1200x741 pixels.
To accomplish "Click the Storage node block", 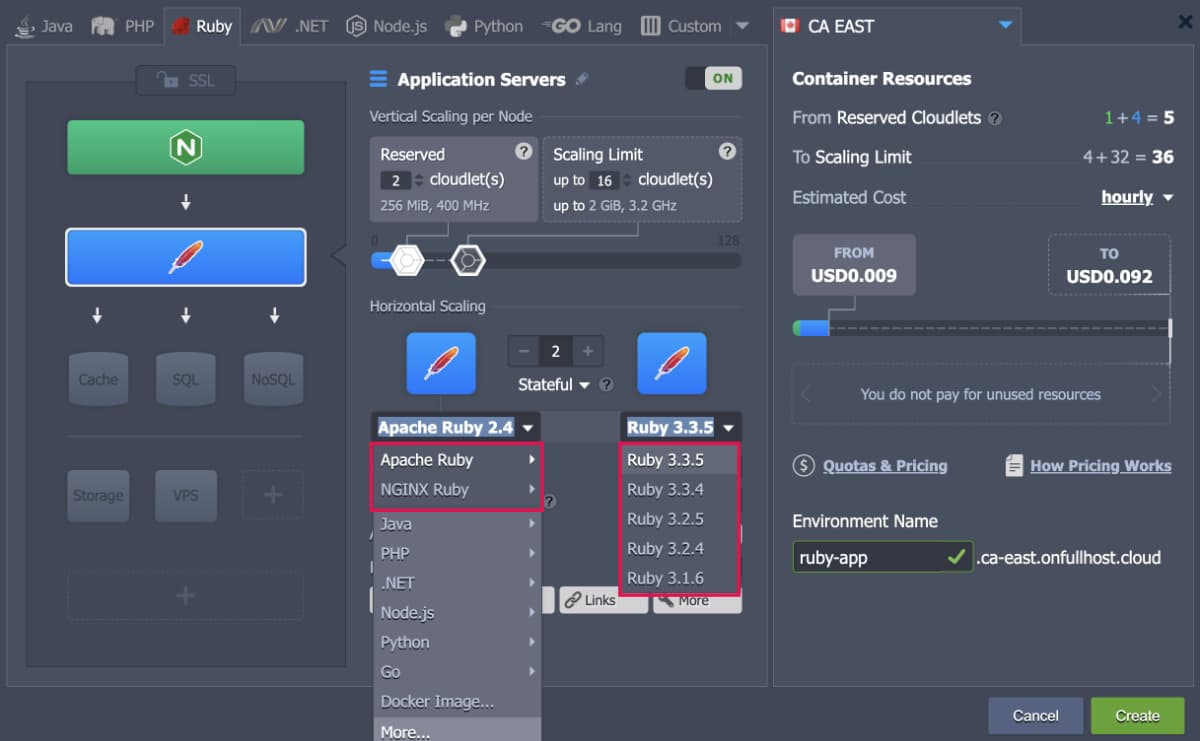I will [x=98, y=495].
